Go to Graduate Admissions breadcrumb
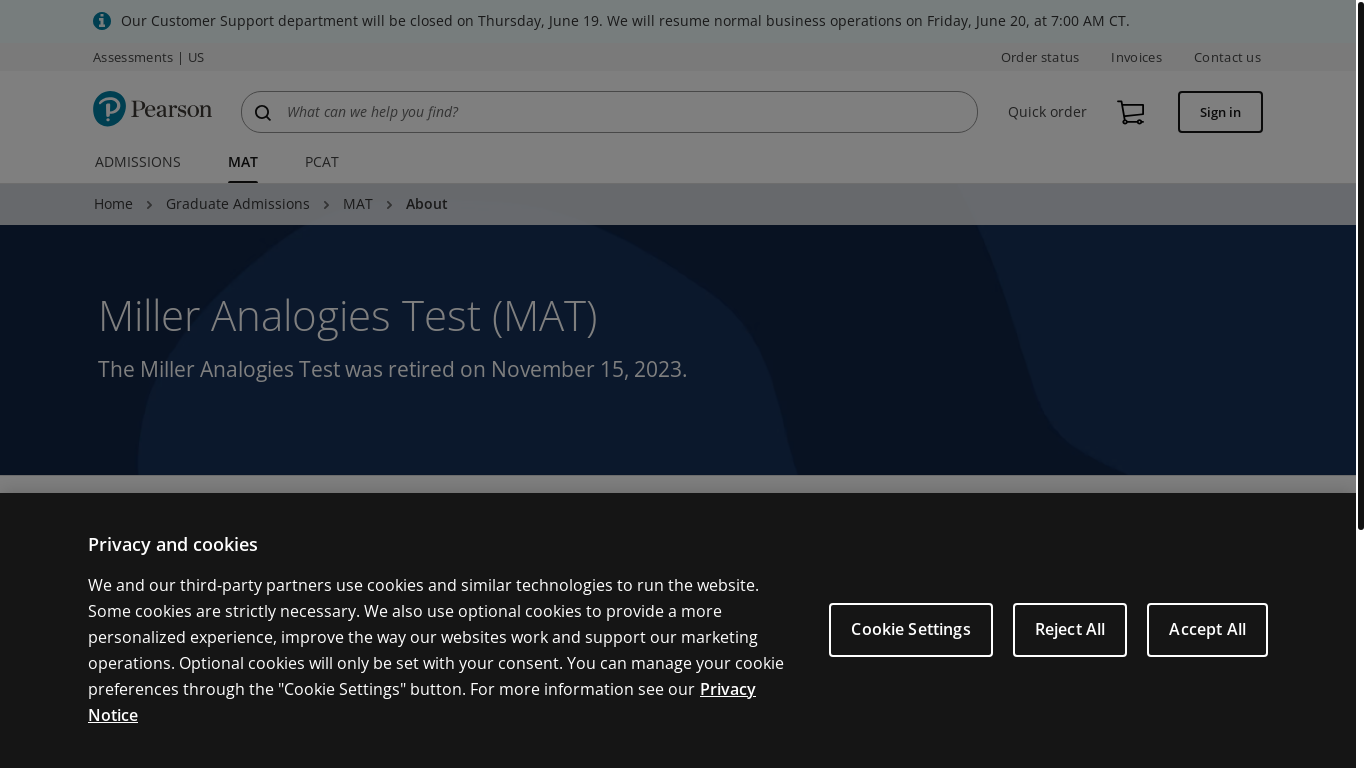 coord(238,204)
